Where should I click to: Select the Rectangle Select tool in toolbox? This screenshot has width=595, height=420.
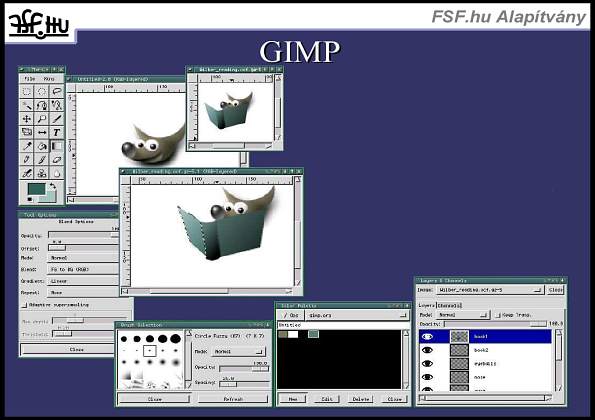[27, 91]
